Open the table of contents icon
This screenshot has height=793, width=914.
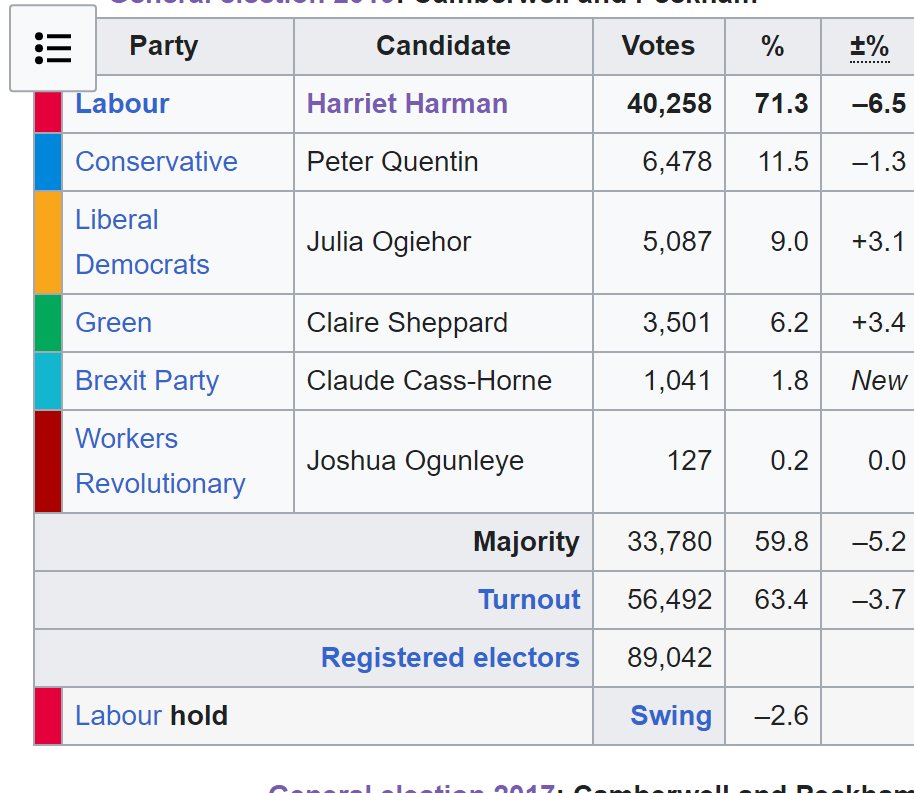coord(53,48)
